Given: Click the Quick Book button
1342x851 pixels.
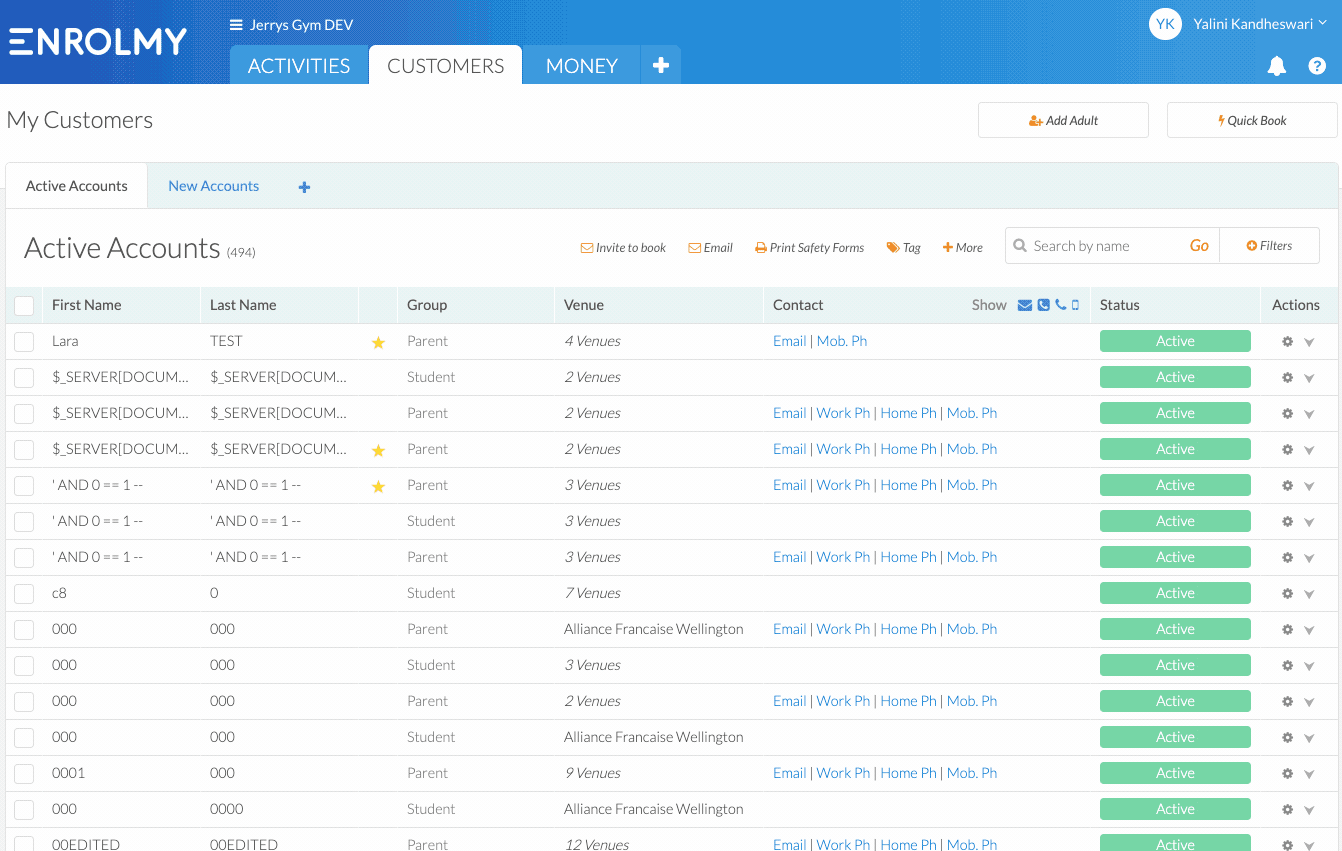Looking at the screenshot, I should tap(1252, 120).
